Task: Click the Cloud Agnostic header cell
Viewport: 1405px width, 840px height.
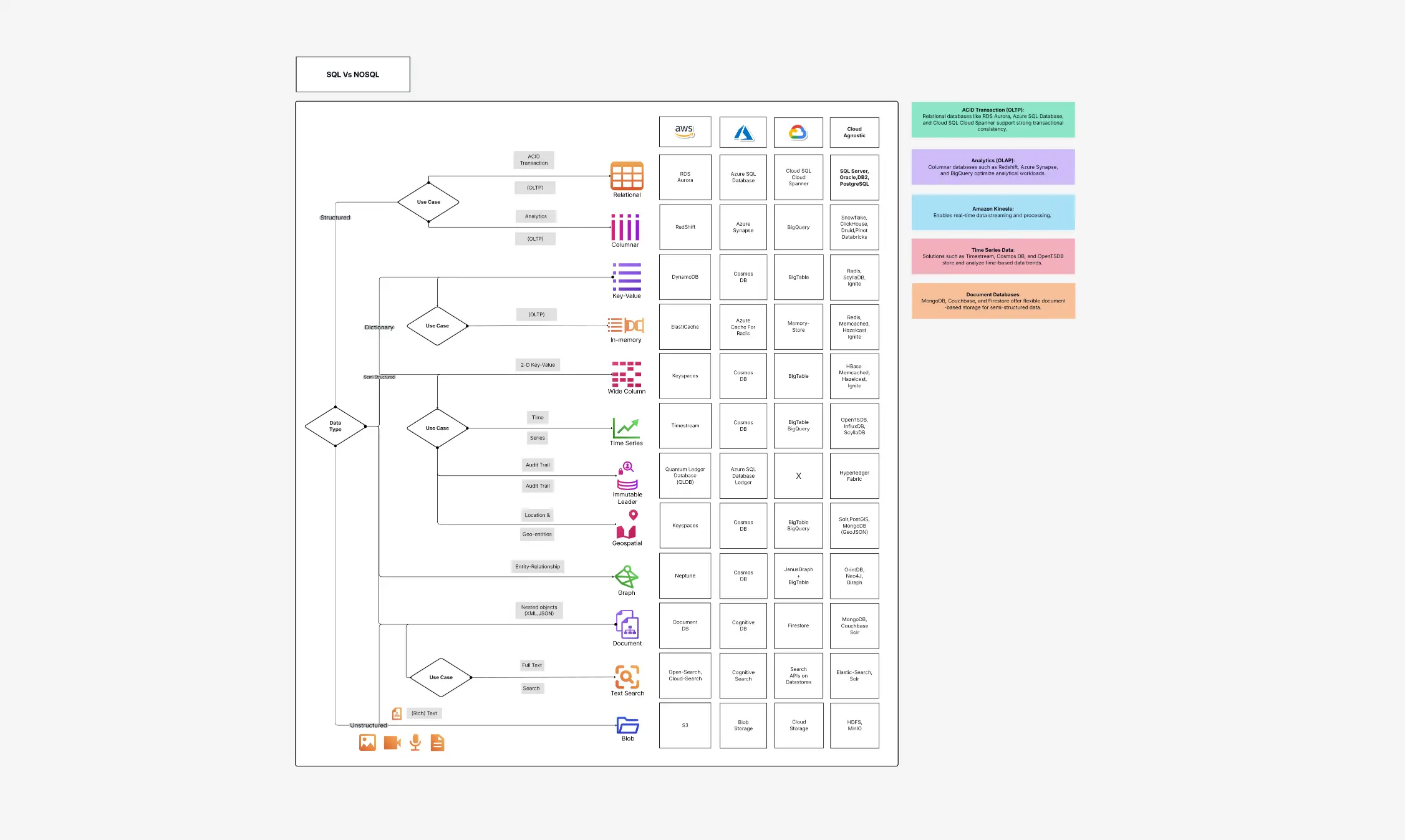Action: 854,132
